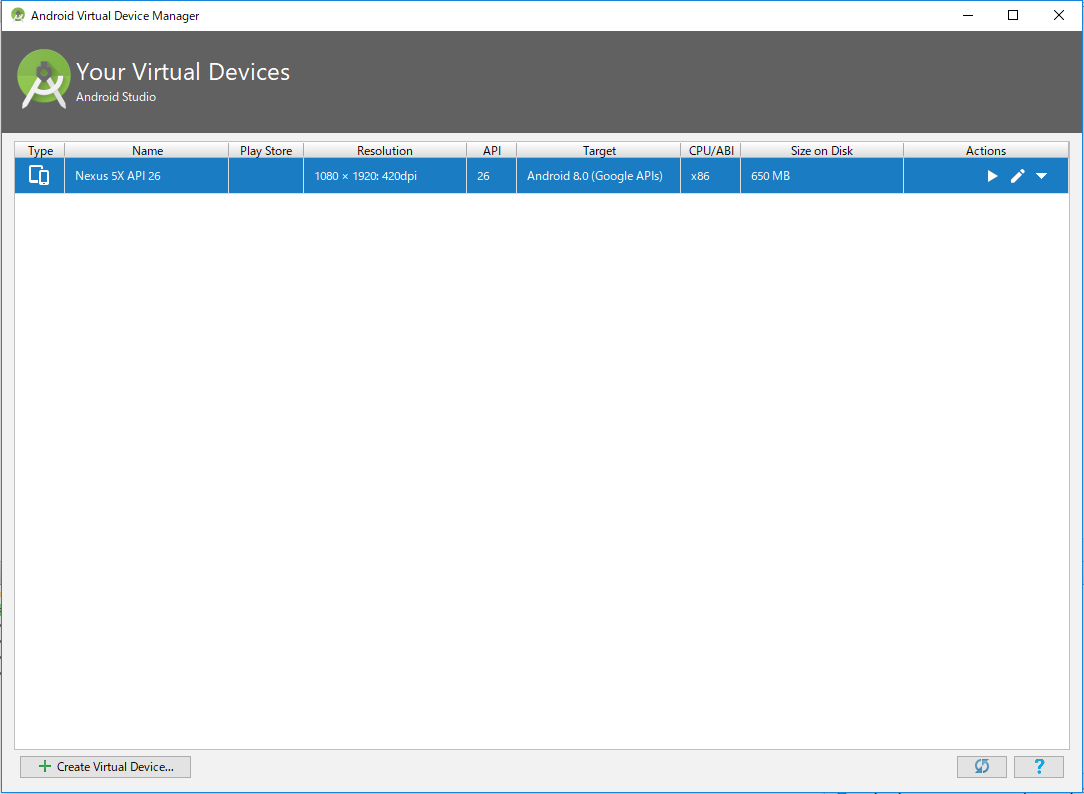Click the Type column header

(x=39, y=150)
